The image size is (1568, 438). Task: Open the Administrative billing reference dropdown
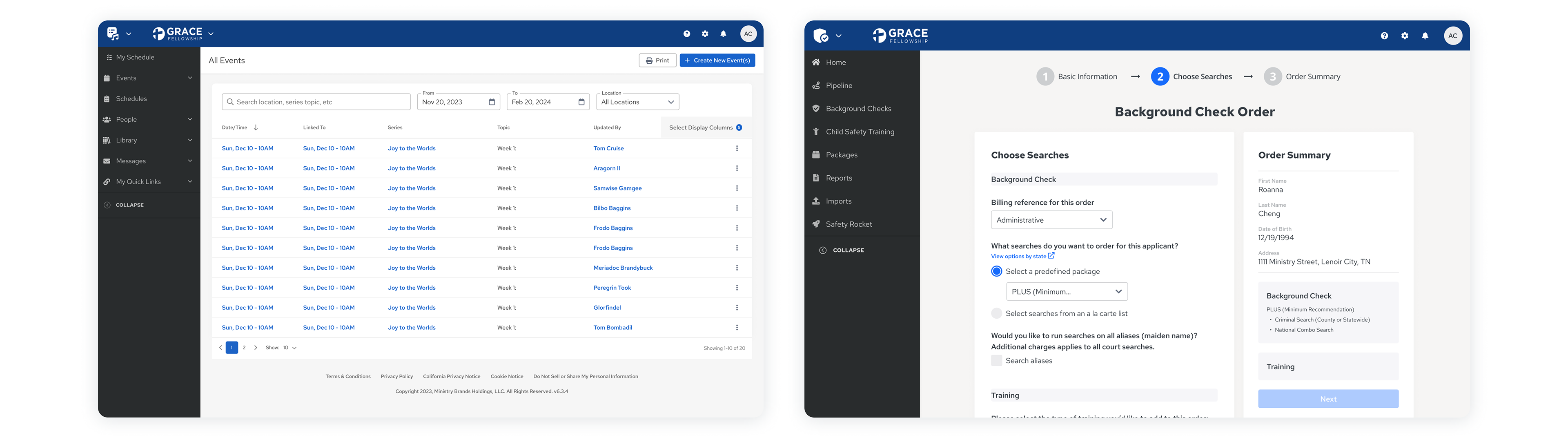click(x=1051, y=221)
